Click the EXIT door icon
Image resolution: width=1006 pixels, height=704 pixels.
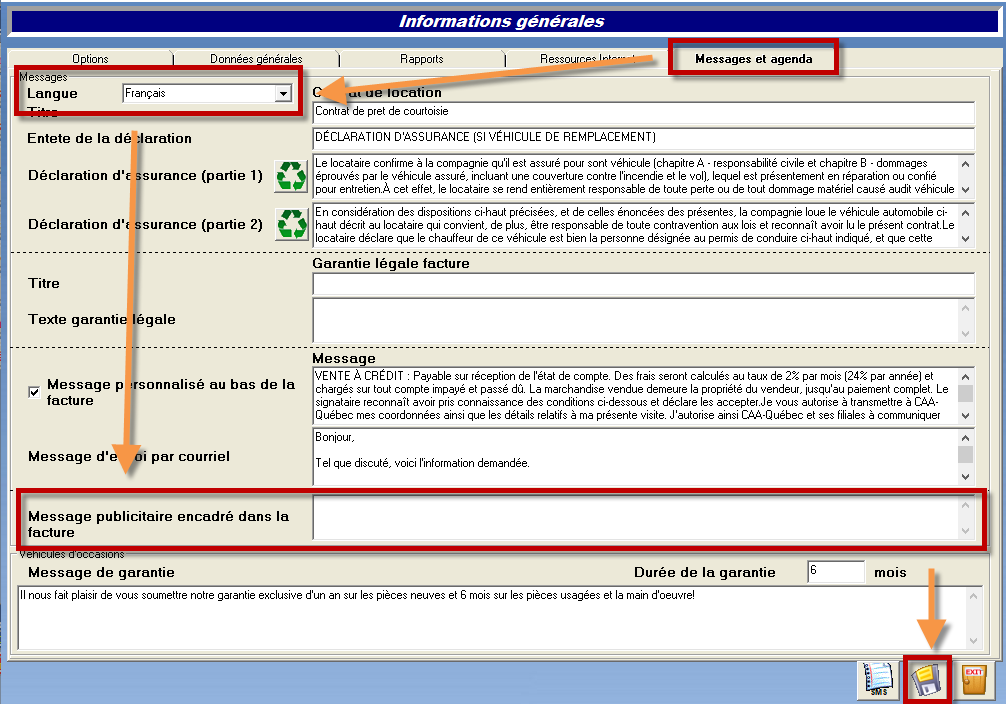click(x=974, y=680)
